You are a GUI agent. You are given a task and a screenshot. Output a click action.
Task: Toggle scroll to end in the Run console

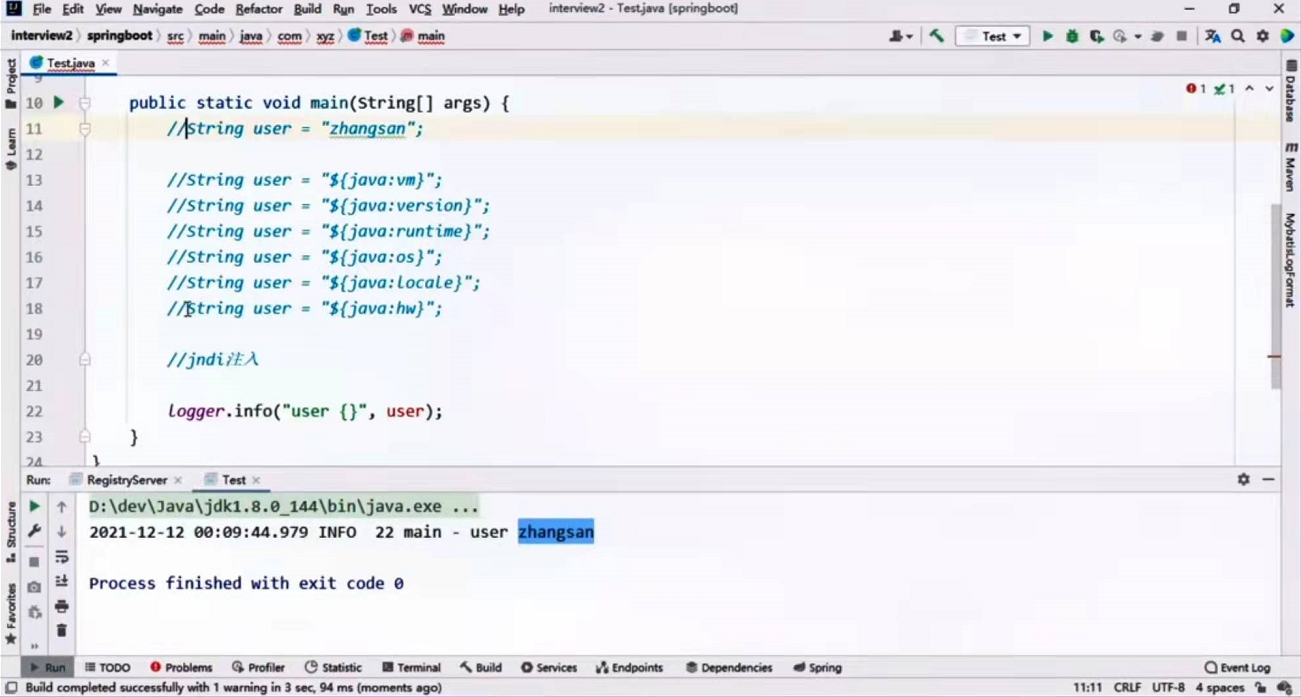61,581
